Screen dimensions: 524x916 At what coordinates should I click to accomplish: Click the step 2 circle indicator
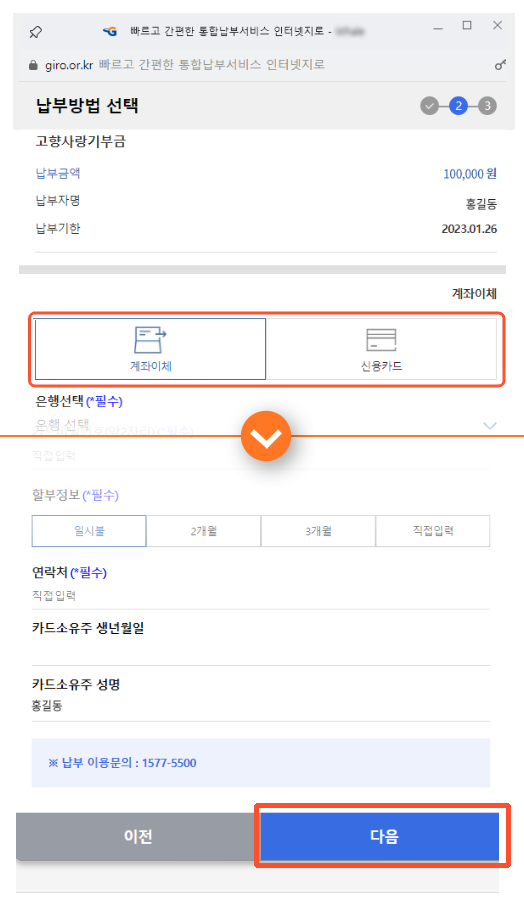point(459,106)
